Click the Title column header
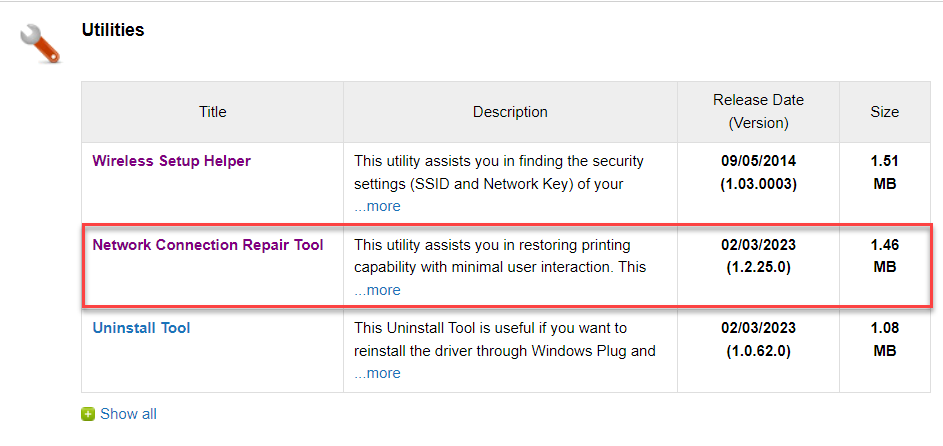The width and height of the screenshot is (943, 446). (x=212, y=112)
